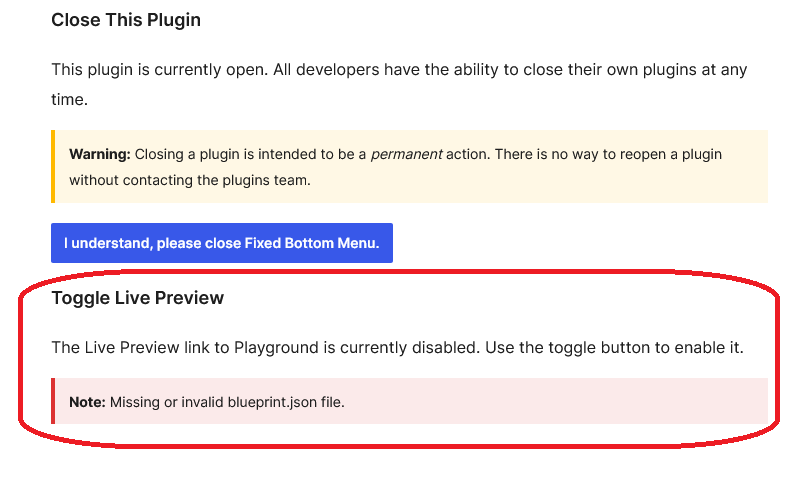Viewport: 805px width, 489px height.
Task: Click the bold "Warning:" label
Action: (x=100, y=154)
